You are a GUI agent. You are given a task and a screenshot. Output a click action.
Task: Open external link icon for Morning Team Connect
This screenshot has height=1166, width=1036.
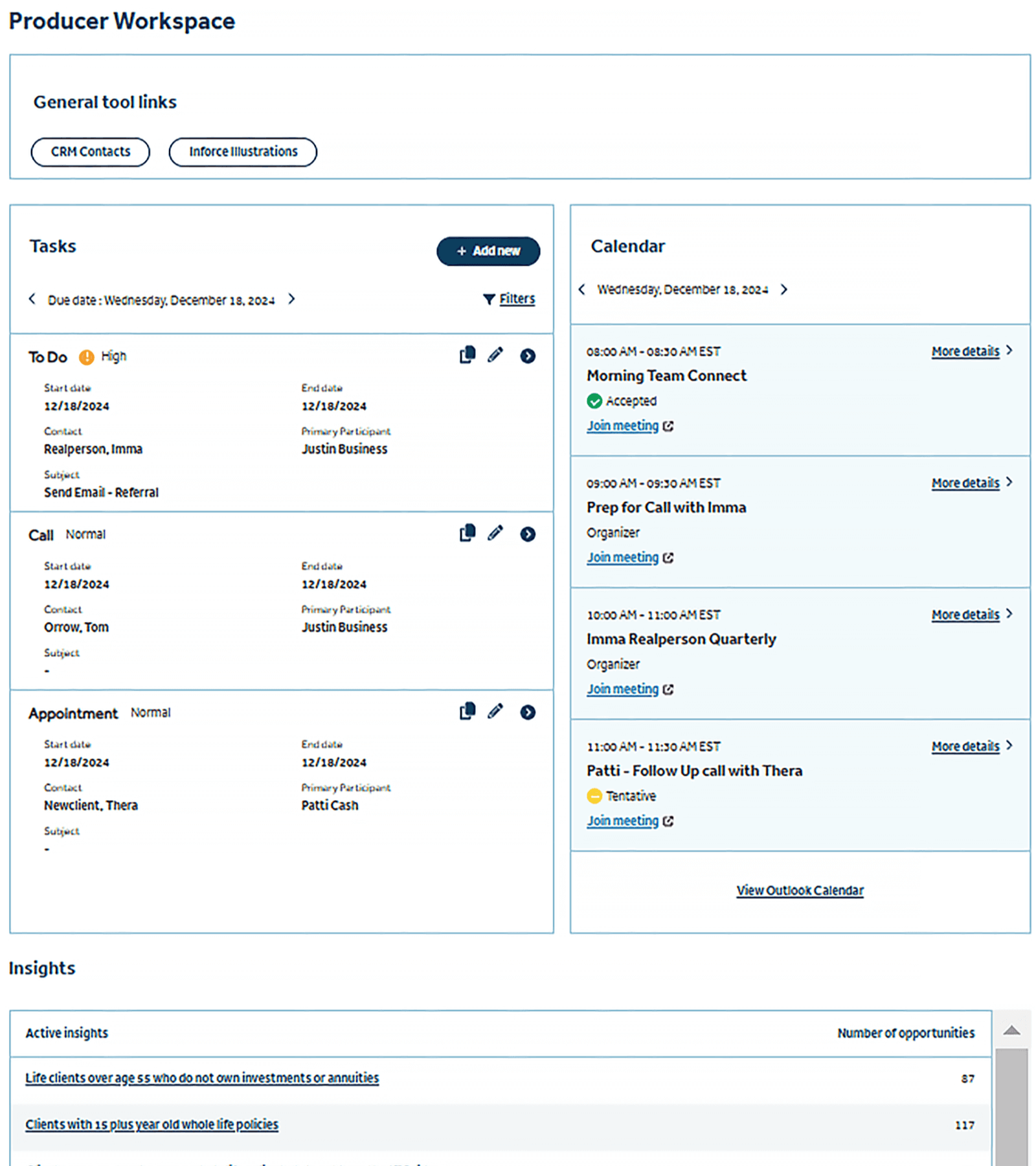click(x=668, y=426)
